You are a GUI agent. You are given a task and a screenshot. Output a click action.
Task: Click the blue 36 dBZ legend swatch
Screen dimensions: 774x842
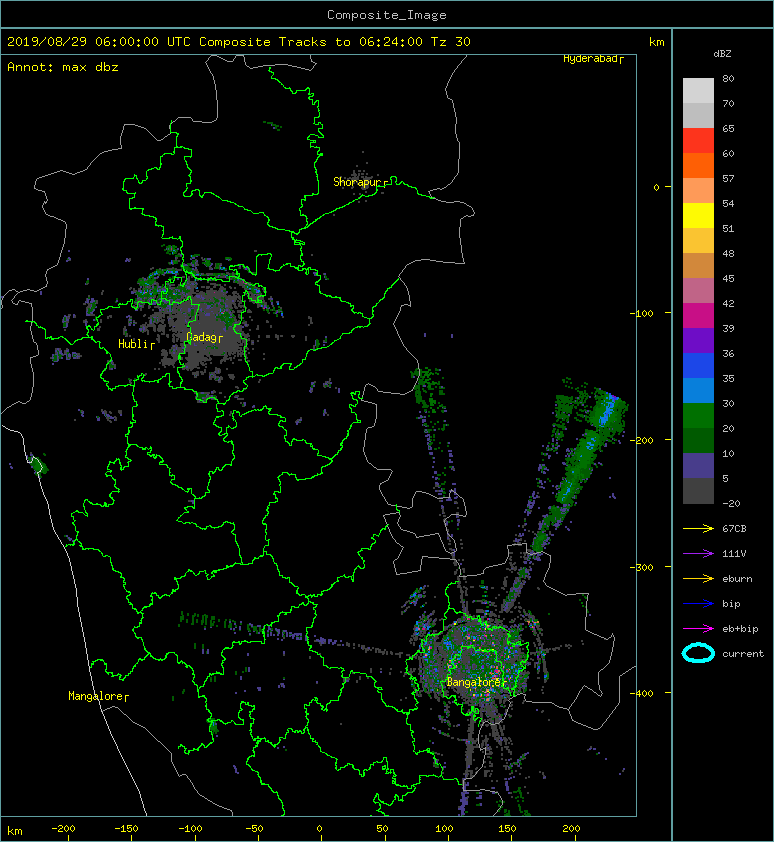[698, 365]
